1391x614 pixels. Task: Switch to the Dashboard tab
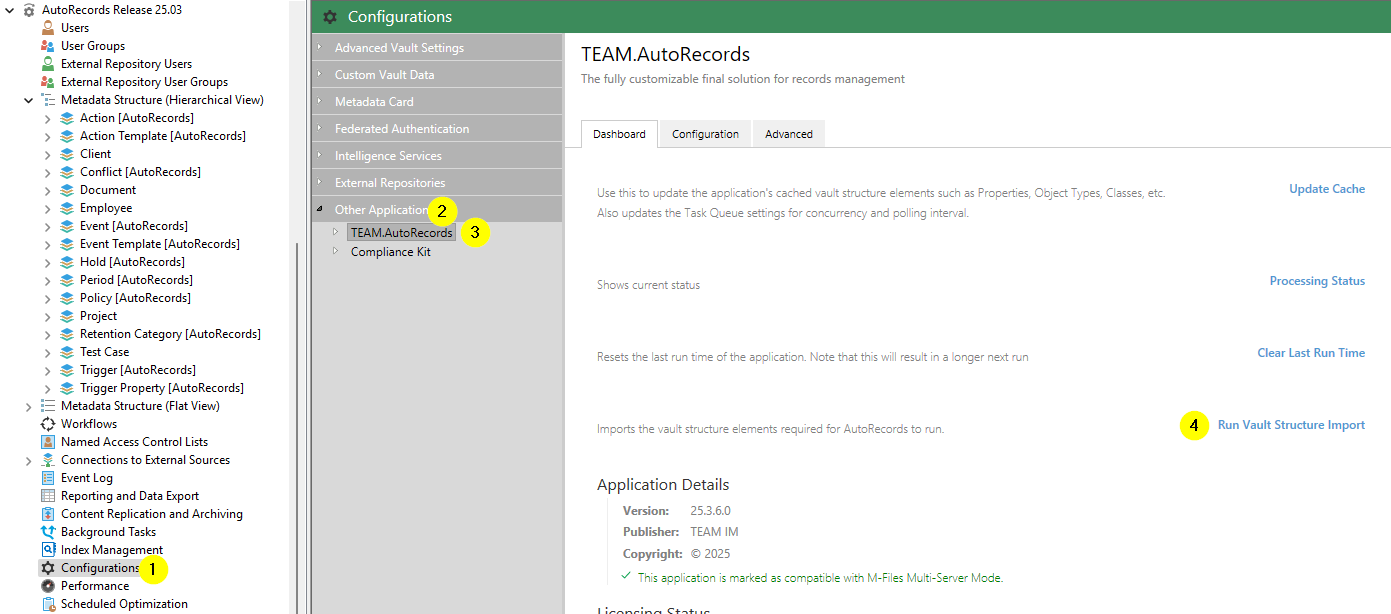619,134
